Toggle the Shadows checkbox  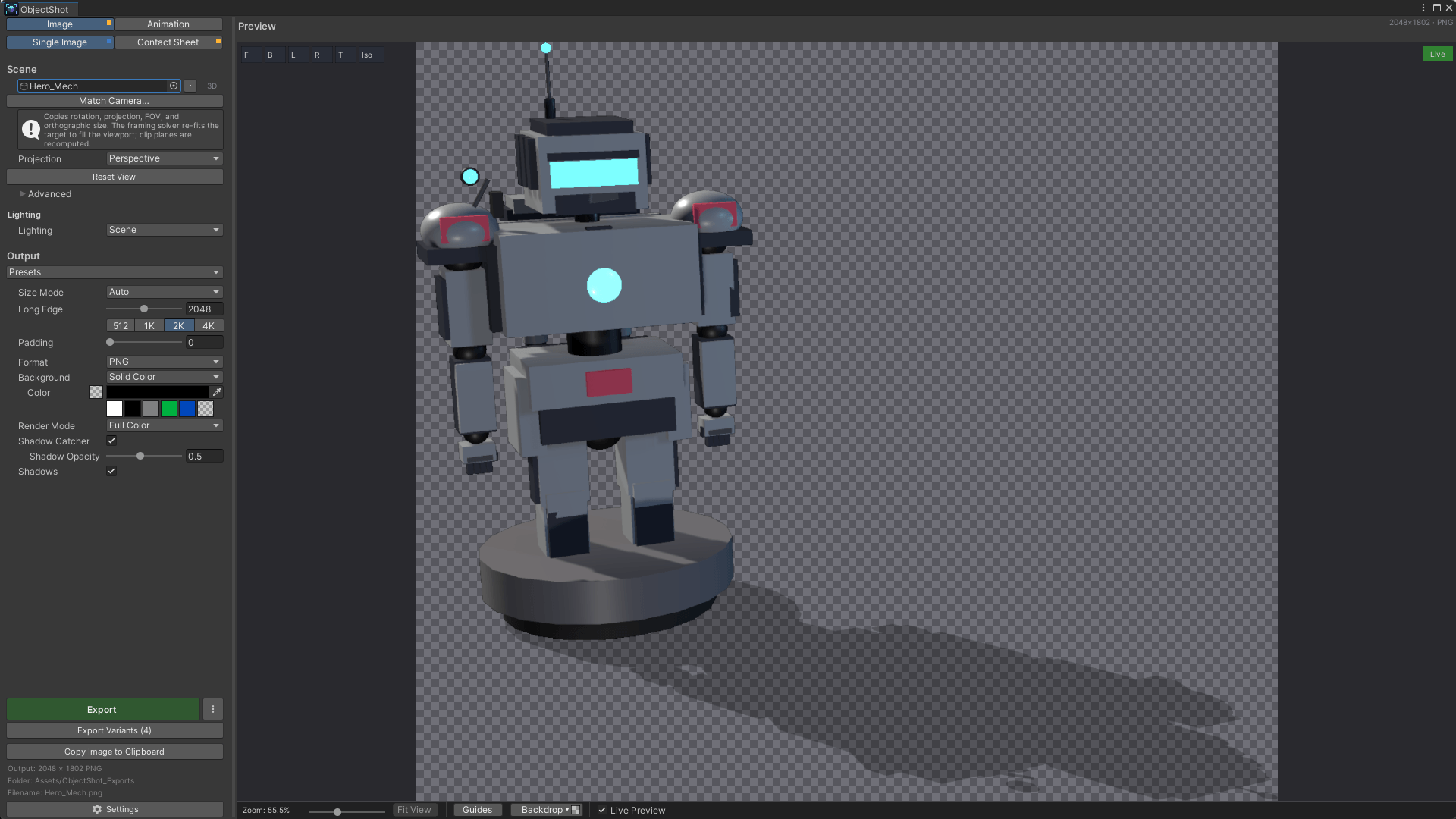[x=111, y=471]
